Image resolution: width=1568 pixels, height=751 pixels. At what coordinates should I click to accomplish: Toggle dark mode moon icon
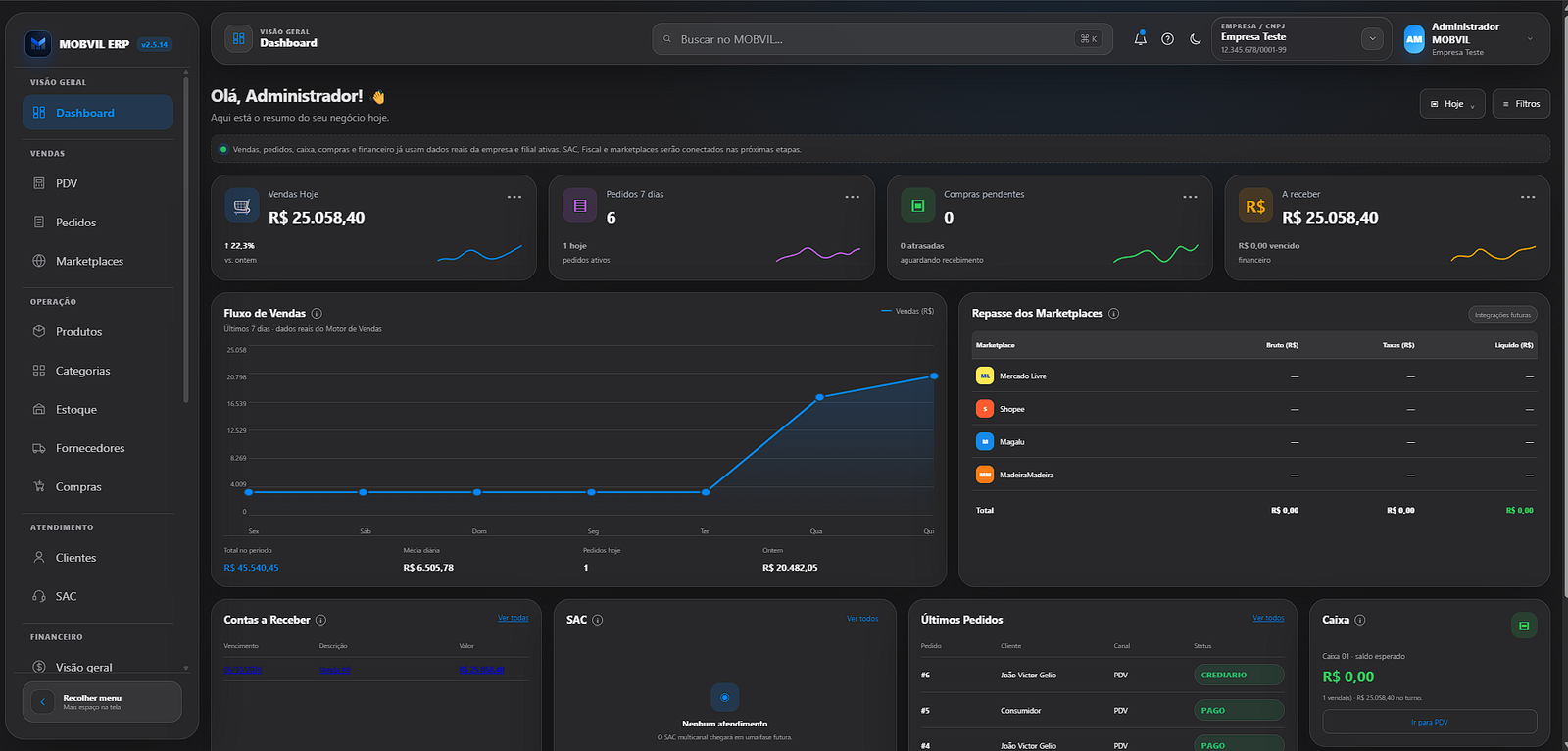point(1196,39)
